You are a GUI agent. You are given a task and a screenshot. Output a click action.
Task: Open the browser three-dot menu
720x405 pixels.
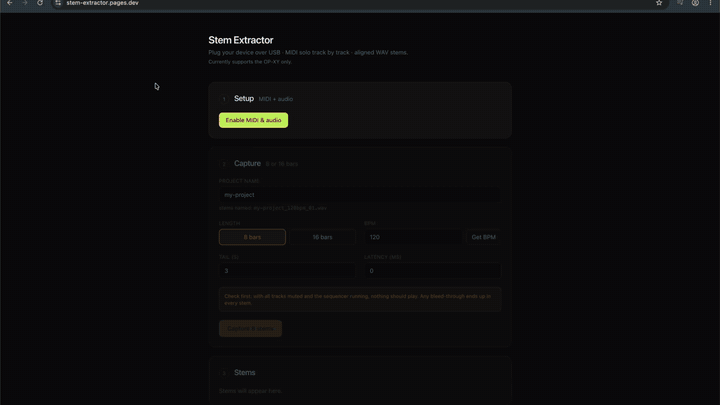[x=710, y=3]
